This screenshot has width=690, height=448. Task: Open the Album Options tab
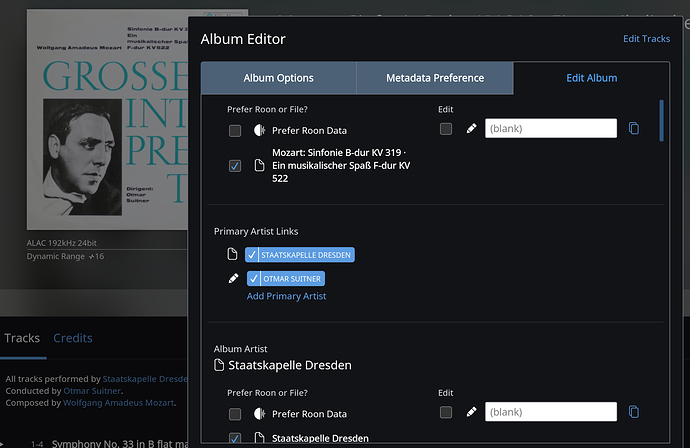[279, 78]
